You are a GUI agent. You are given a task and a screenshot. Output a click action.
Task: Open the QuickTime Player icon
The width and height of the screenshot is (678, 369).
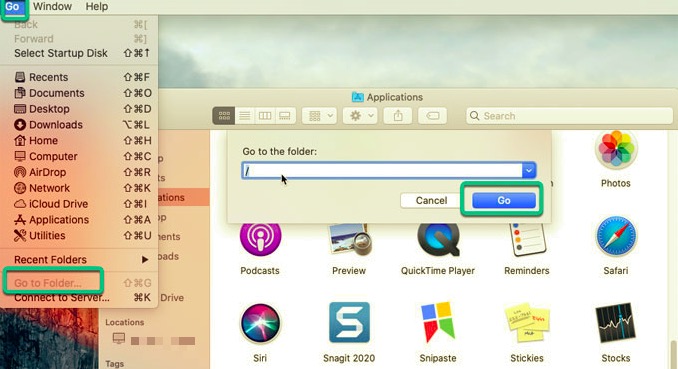438,239
